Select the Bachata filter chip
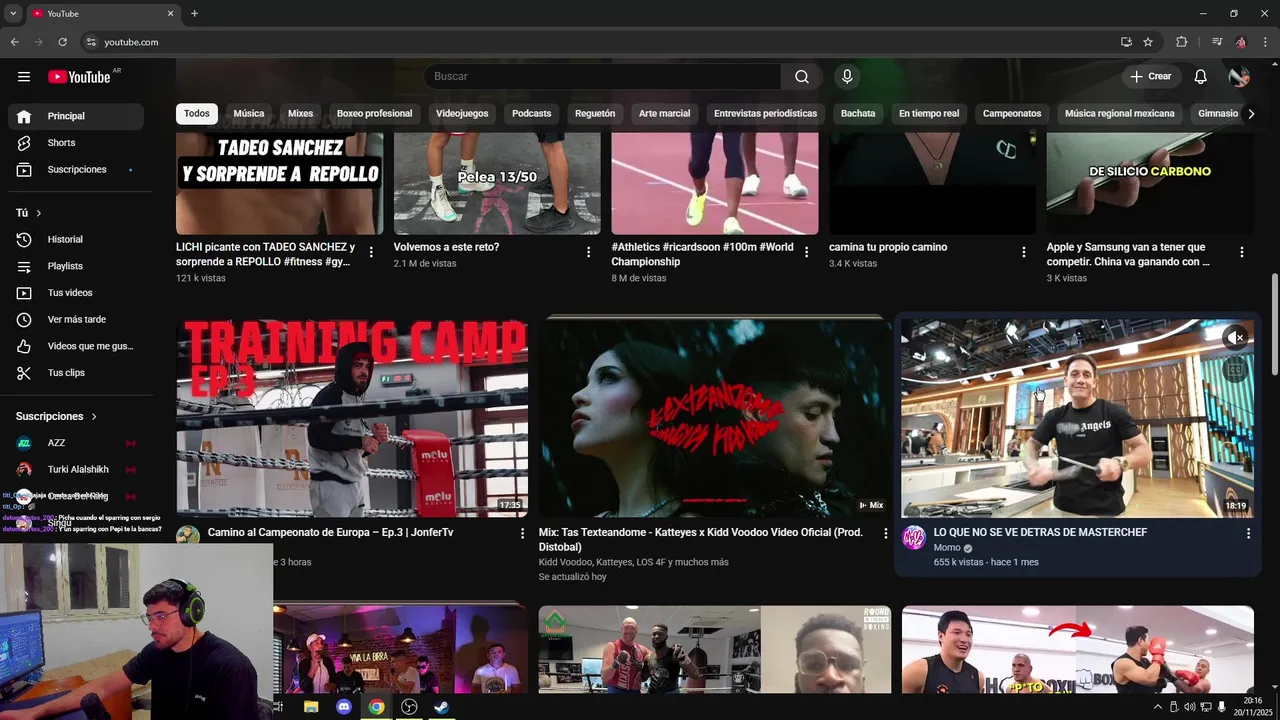This screenshot has width=1280, height=720. tap(858, 114)
